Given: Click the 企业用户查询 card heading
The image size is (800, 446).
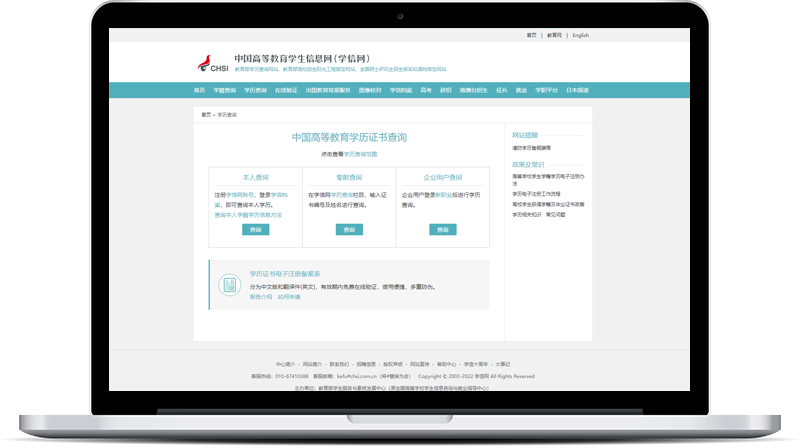Looking at the screenshot, I should (443, 178).
